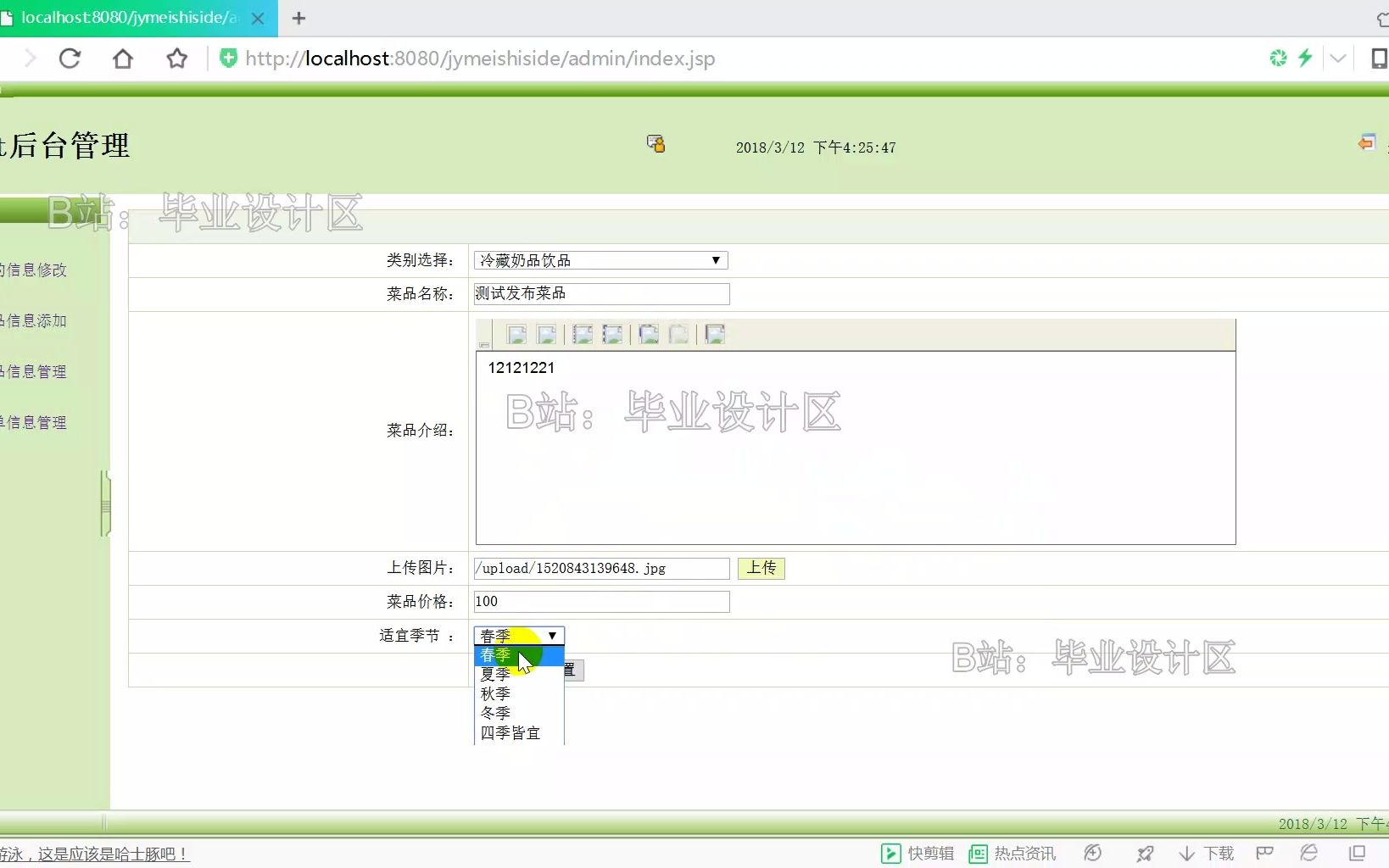The image size is (1389, 868).
Task: Click the flag icon in status bar
Action: coord(1264,853)
